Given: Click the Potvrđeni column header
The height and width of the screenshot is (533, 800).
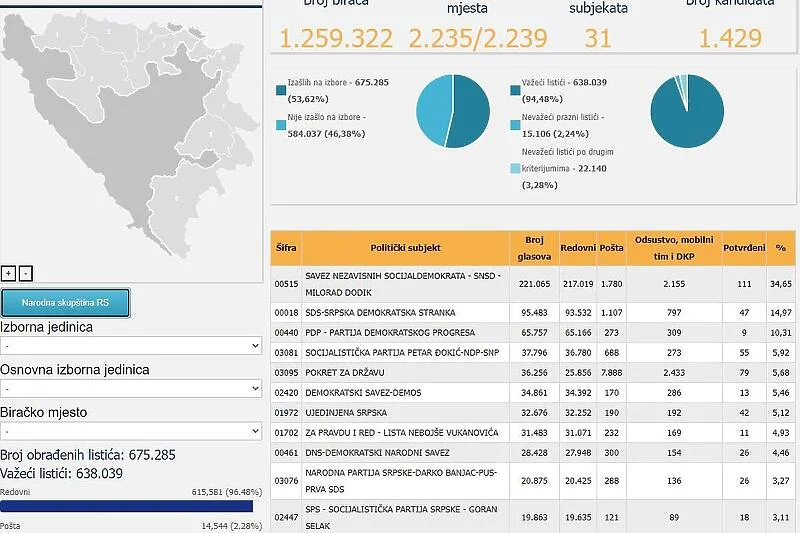Looking at the screenshot, I should click(743, 247).
